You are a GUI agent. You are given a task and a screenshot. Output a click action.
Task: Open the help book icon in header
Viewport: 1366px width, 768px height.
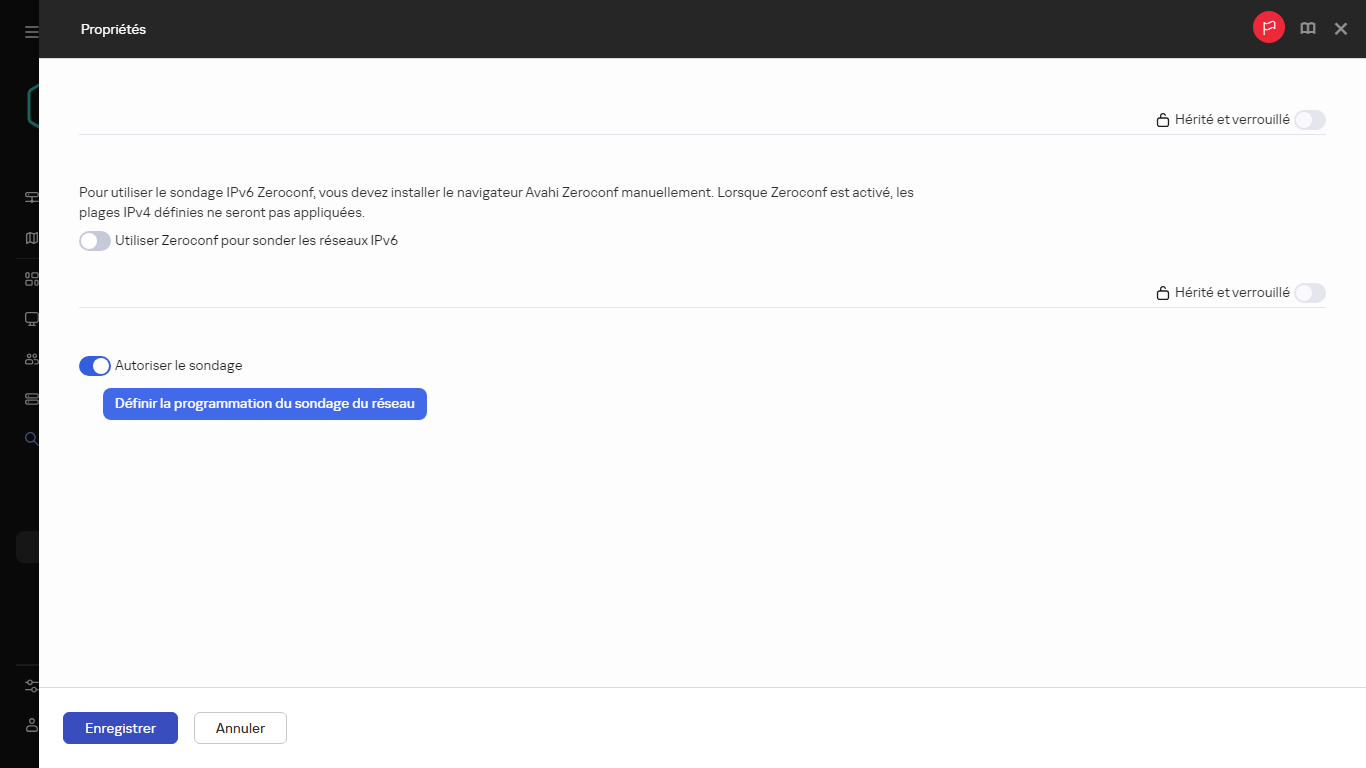(1307, 29)
